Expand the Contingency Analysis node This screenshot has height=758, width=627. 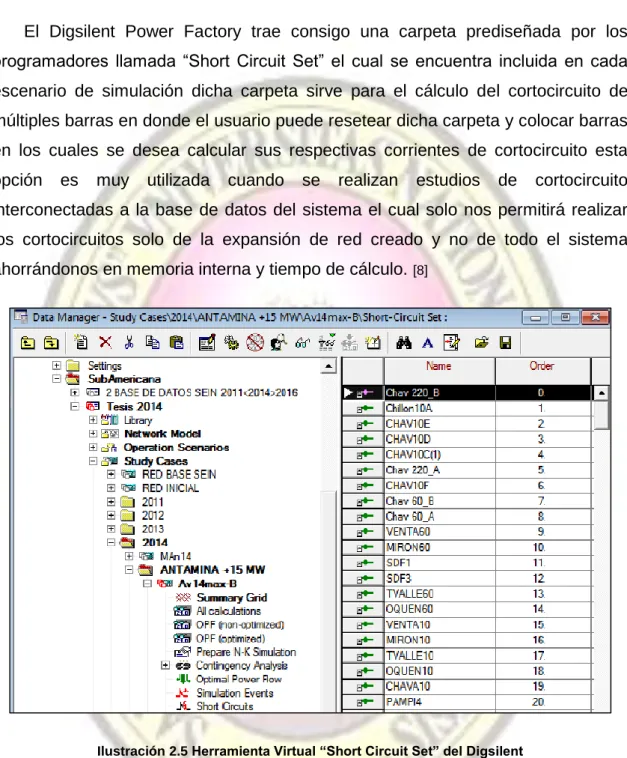click(x=165, y=666)
